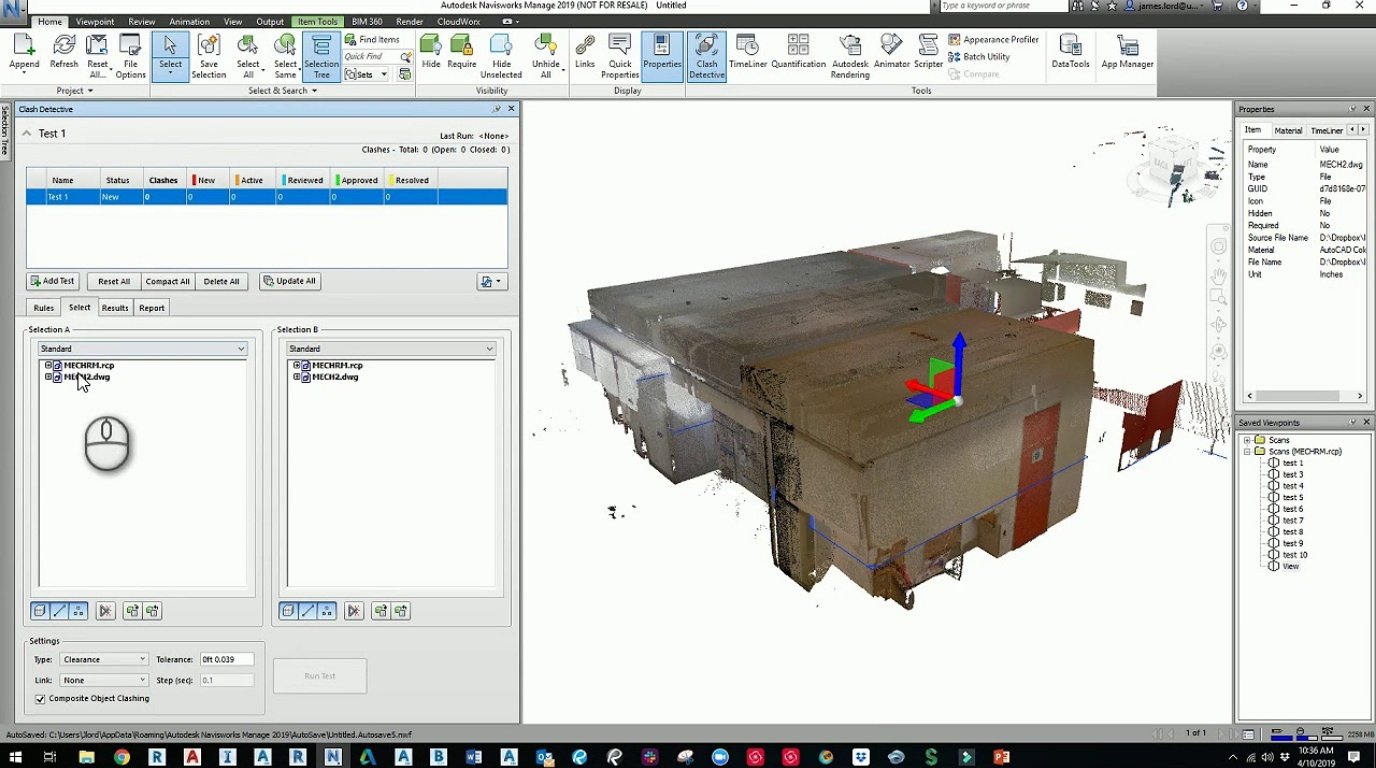Click Hide Unselected in Visibility group

[x=501, y=56]
